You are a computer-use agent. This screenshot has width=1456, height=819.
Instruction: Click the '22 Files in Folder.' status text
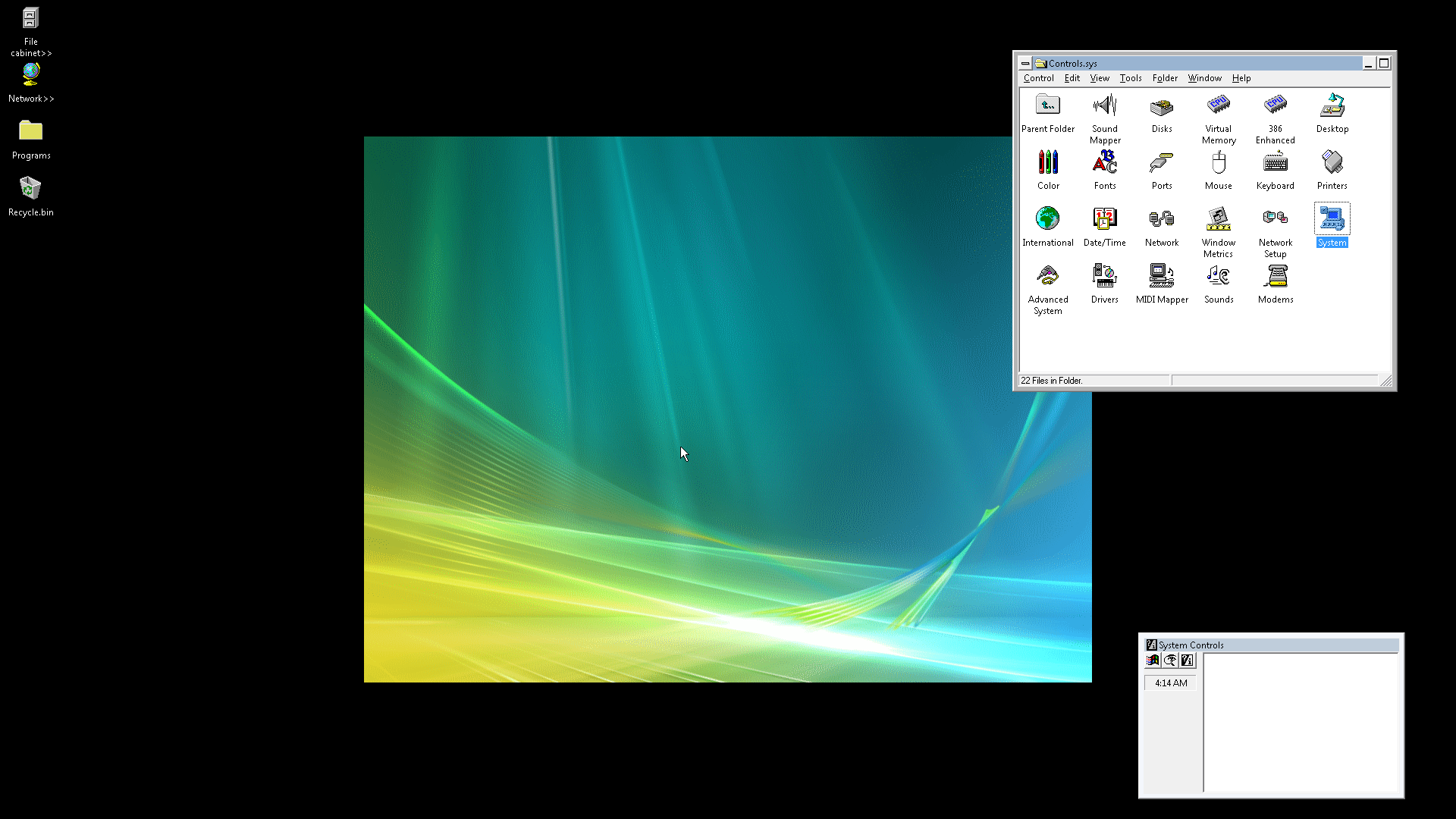[x=1051, y=381]
